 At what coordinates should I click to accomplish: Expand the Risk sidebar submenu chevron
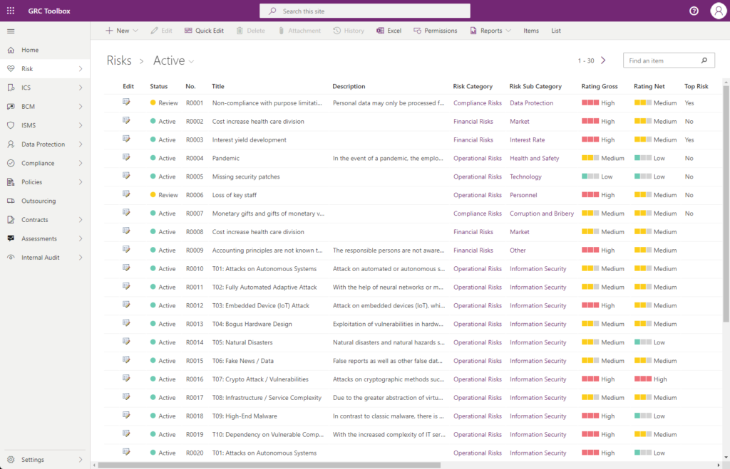[x=81, y=68]
